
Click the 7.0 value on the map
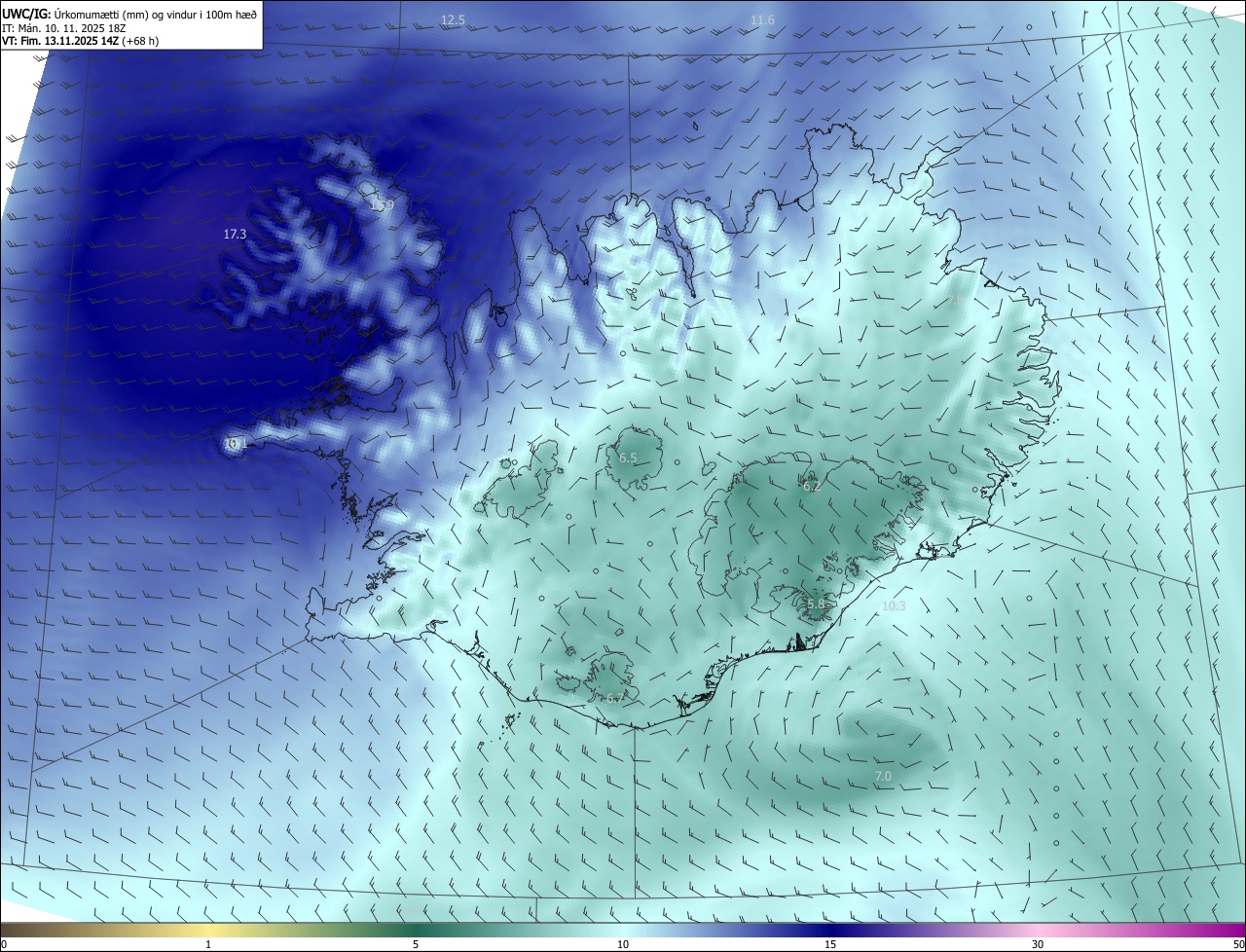(x=883, y=776)
